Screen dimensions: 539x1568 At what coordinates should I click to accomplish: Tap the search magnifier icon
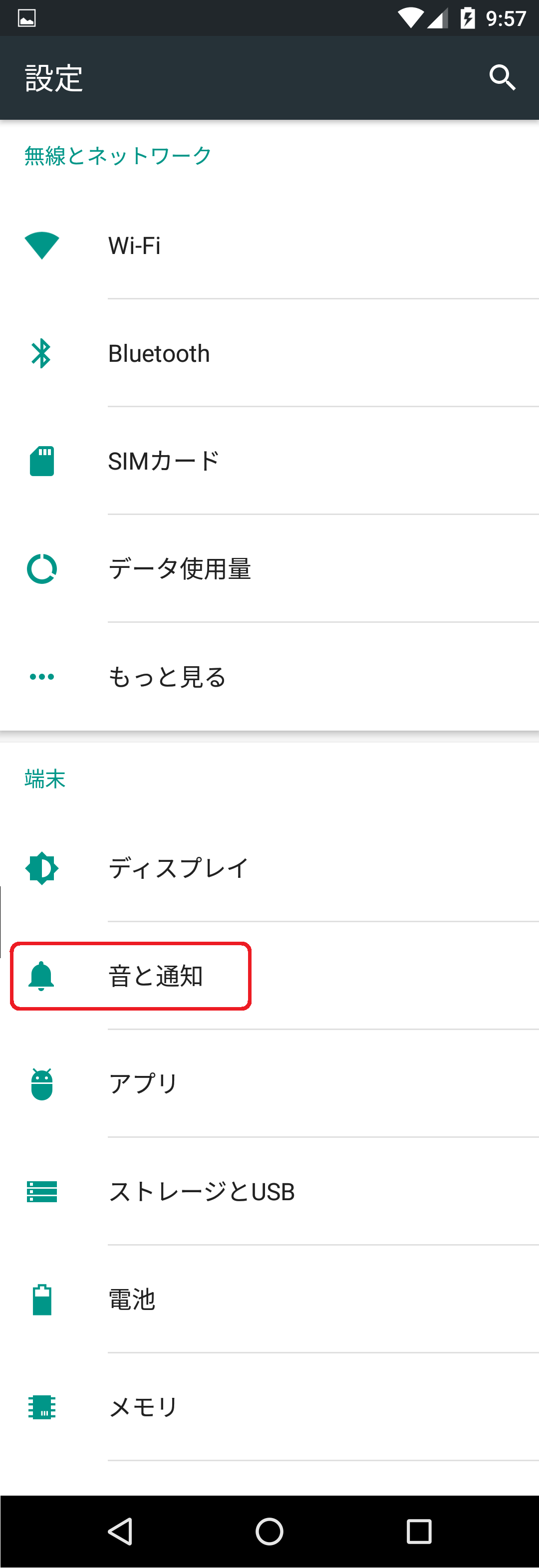pos(503,77)
